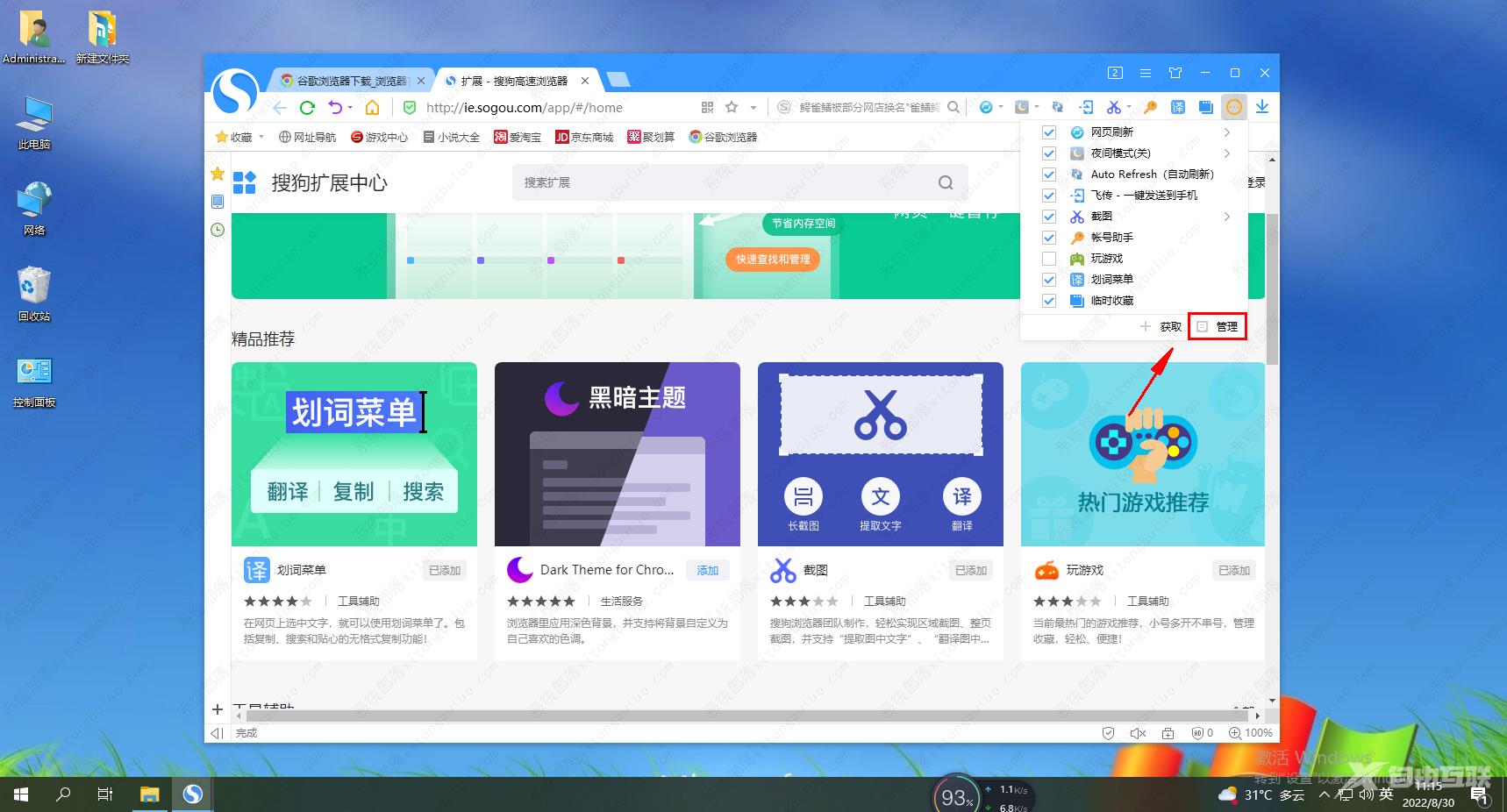Click the browser back arrow
Screen dimensions: 1507x812
click(279, 108)
